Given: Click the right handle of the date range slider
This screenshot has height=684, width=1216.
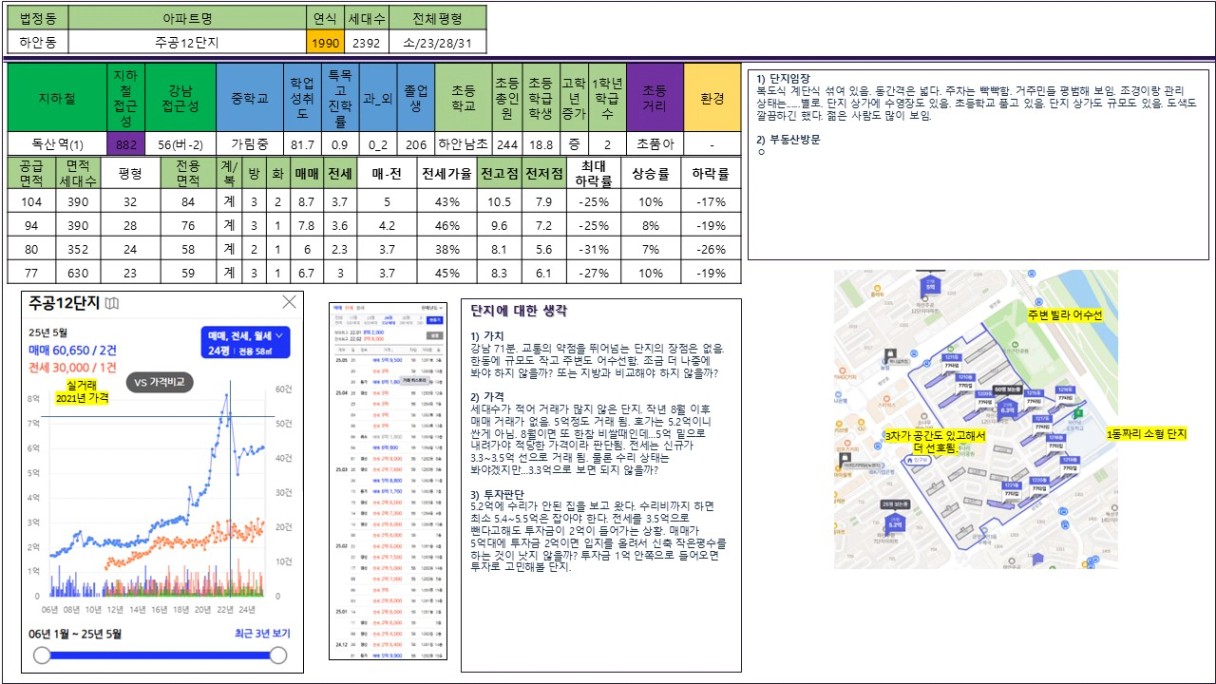Looking at the screenshot, I should (278, 655).
